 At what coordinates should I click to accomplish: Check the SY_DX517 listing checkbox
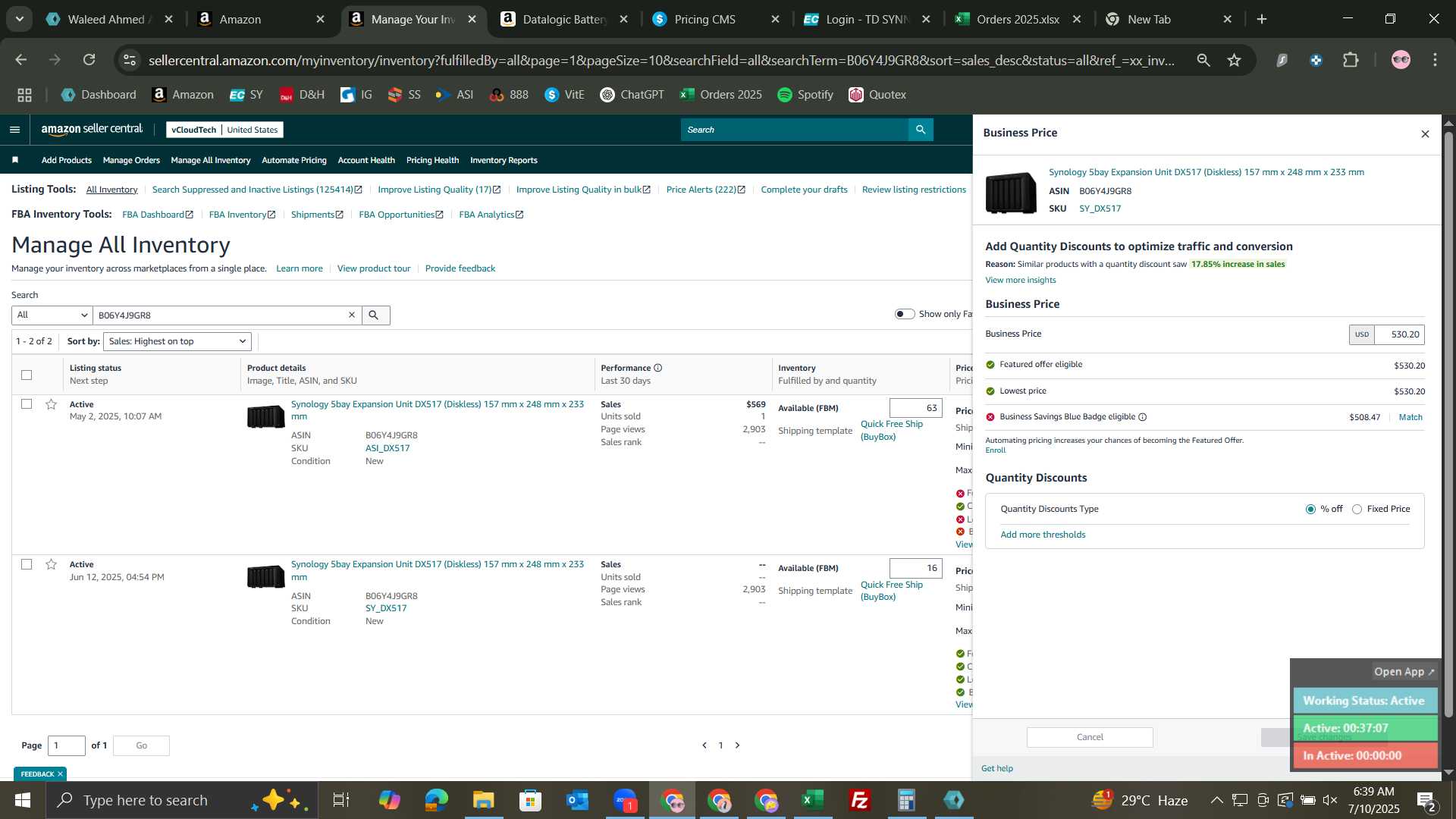pos(27,564)
